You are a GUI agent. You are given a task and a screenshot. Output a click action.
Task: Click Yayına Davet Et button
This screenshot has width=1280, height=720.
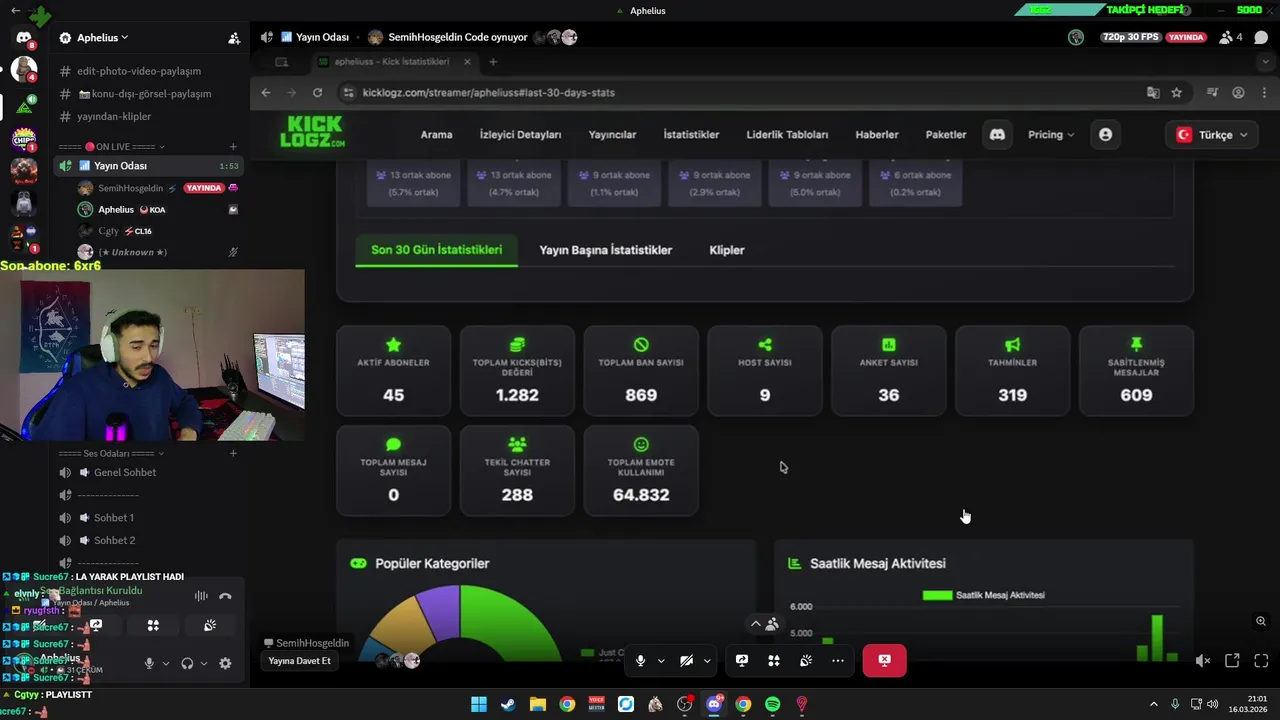[x=299, y=661]
